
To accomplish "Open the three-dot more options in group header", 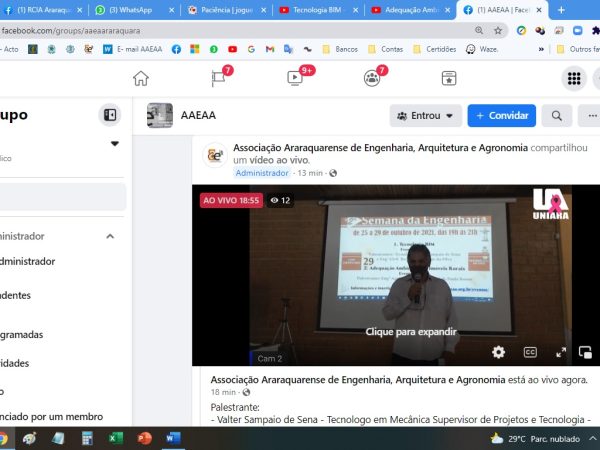I will tap(592, 116).
